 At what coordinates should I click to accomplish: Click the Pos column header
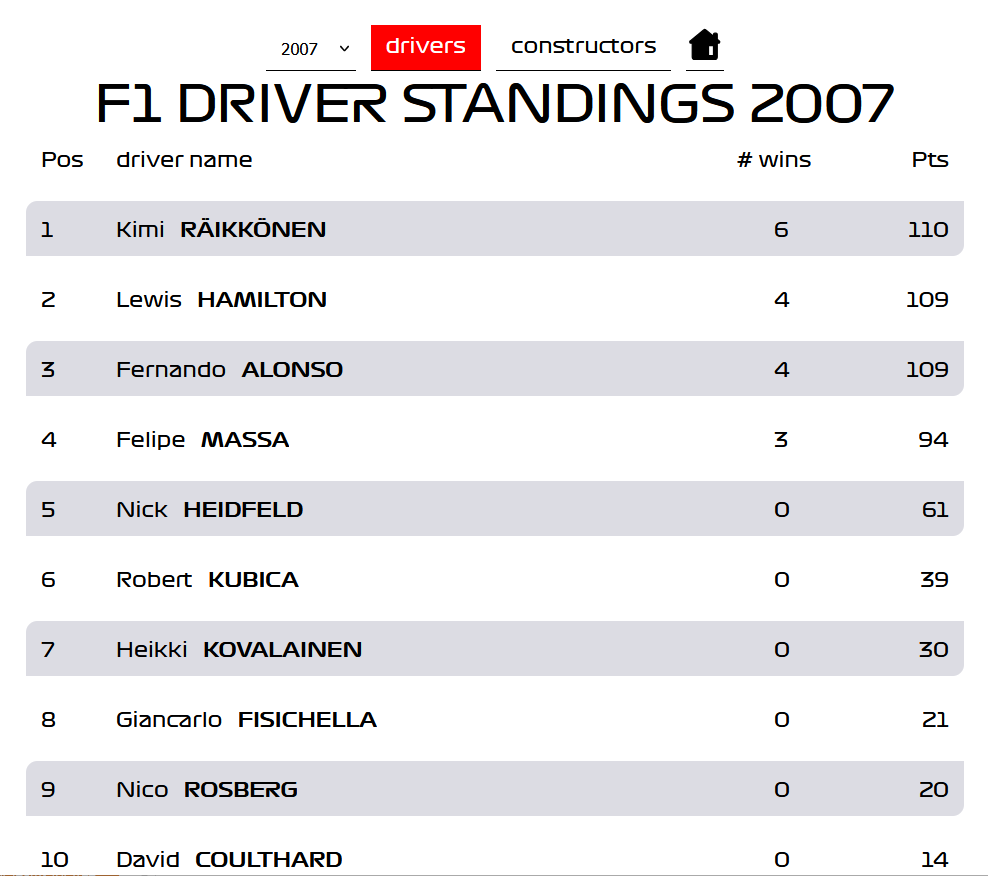(62, 160)
